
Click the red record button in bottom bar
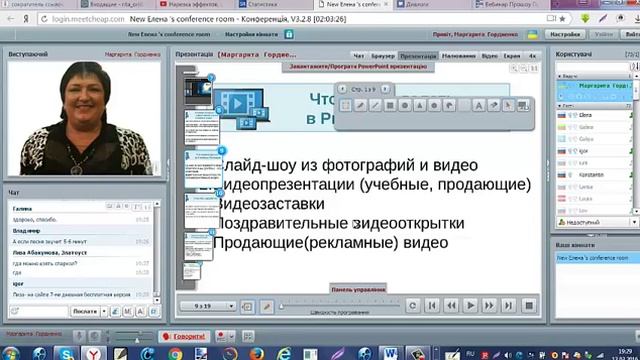221,336
